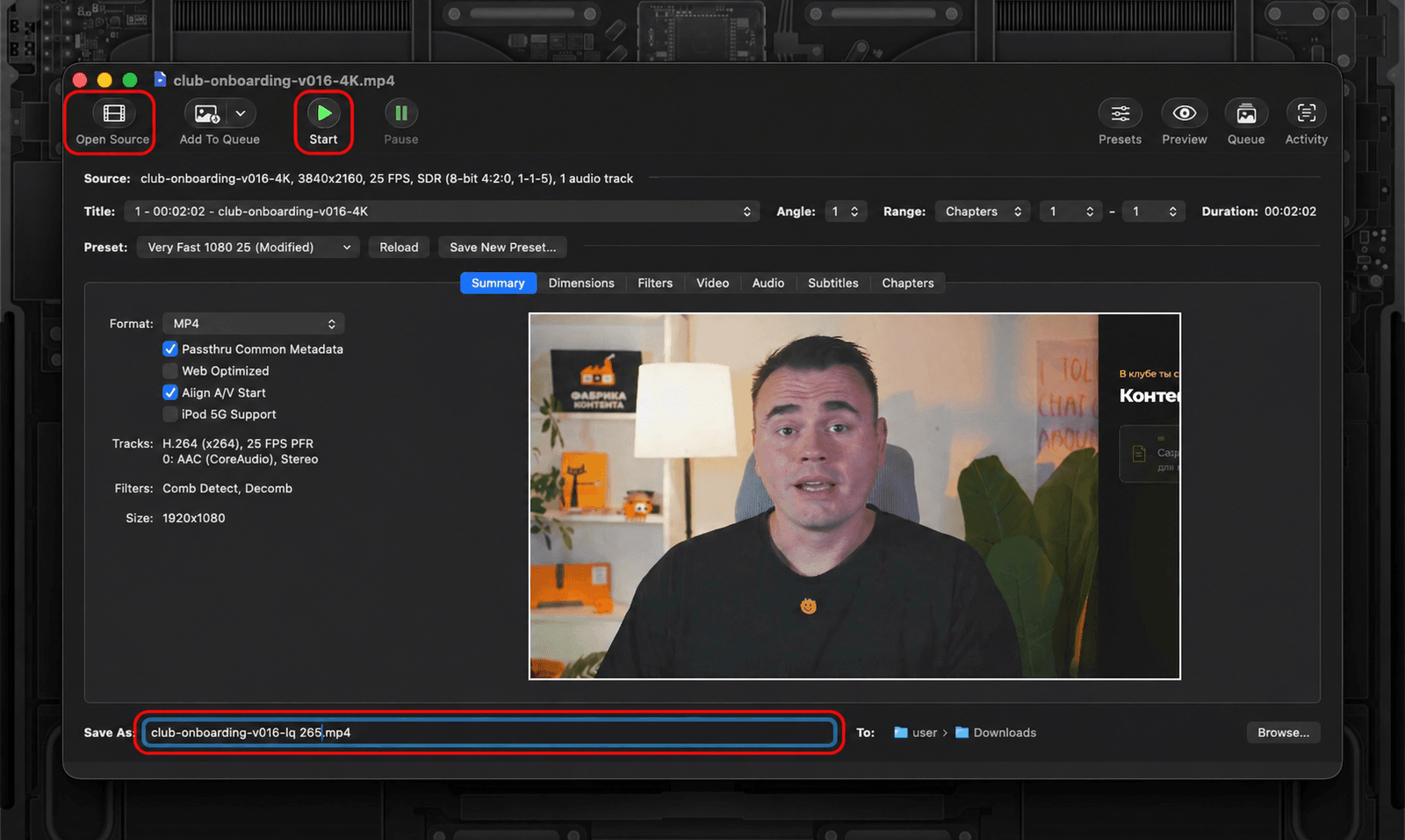This screenshot has height=840, width=1405.
Task: Click the user folder icon in the destination path
Action: 901,732
